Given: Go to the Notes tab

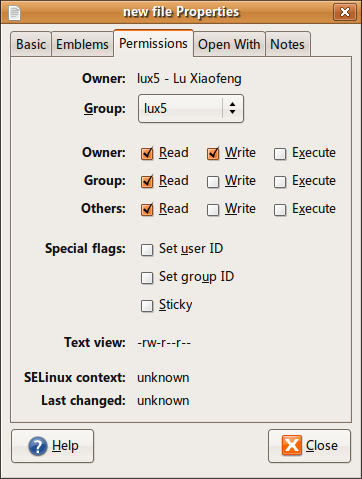Looking at the screenshot, I should click(288, 44).
